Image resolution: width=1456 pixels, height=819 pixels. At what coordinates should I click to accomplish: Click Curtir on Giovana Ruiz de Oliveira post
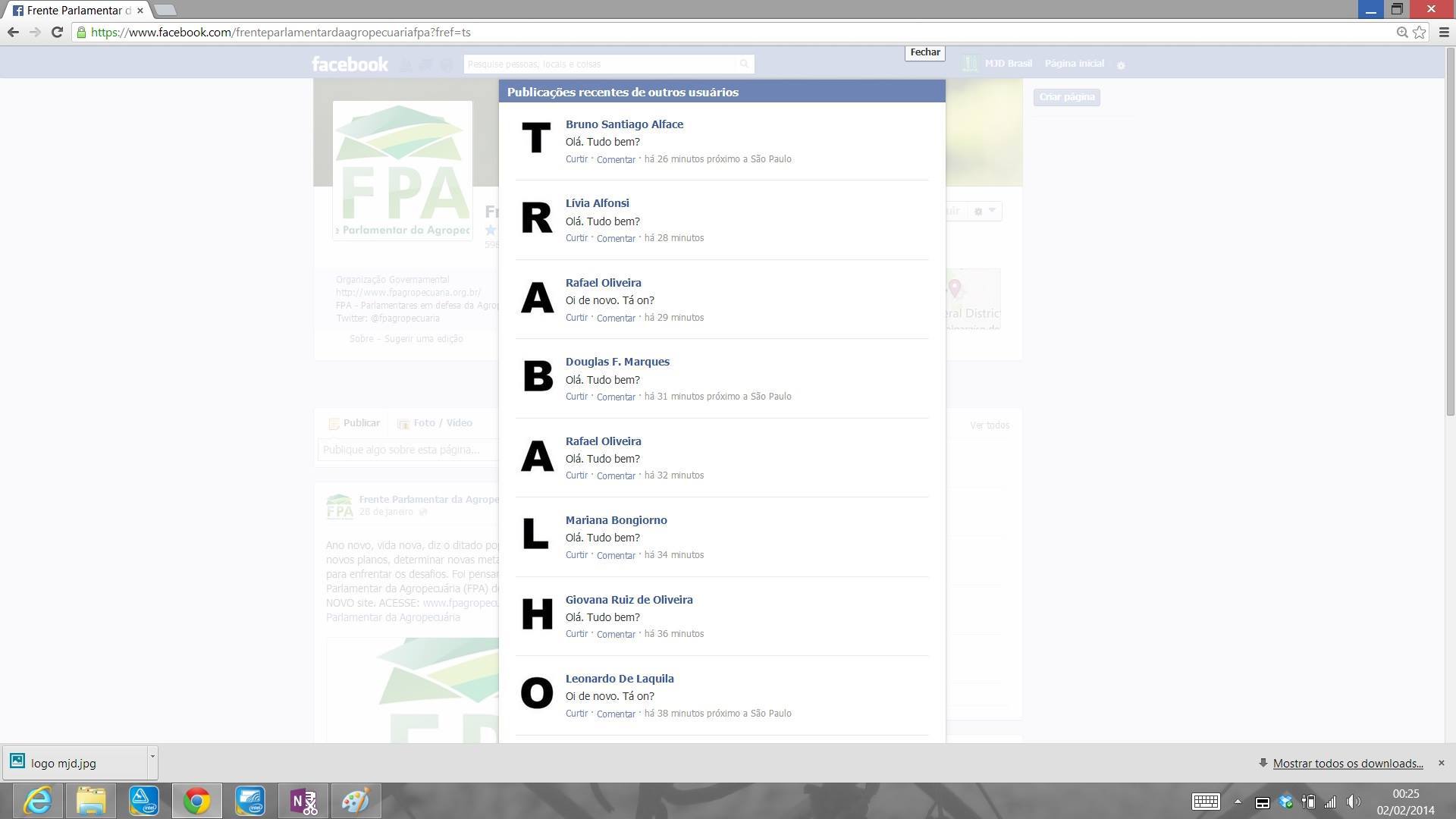pos(576,634)
